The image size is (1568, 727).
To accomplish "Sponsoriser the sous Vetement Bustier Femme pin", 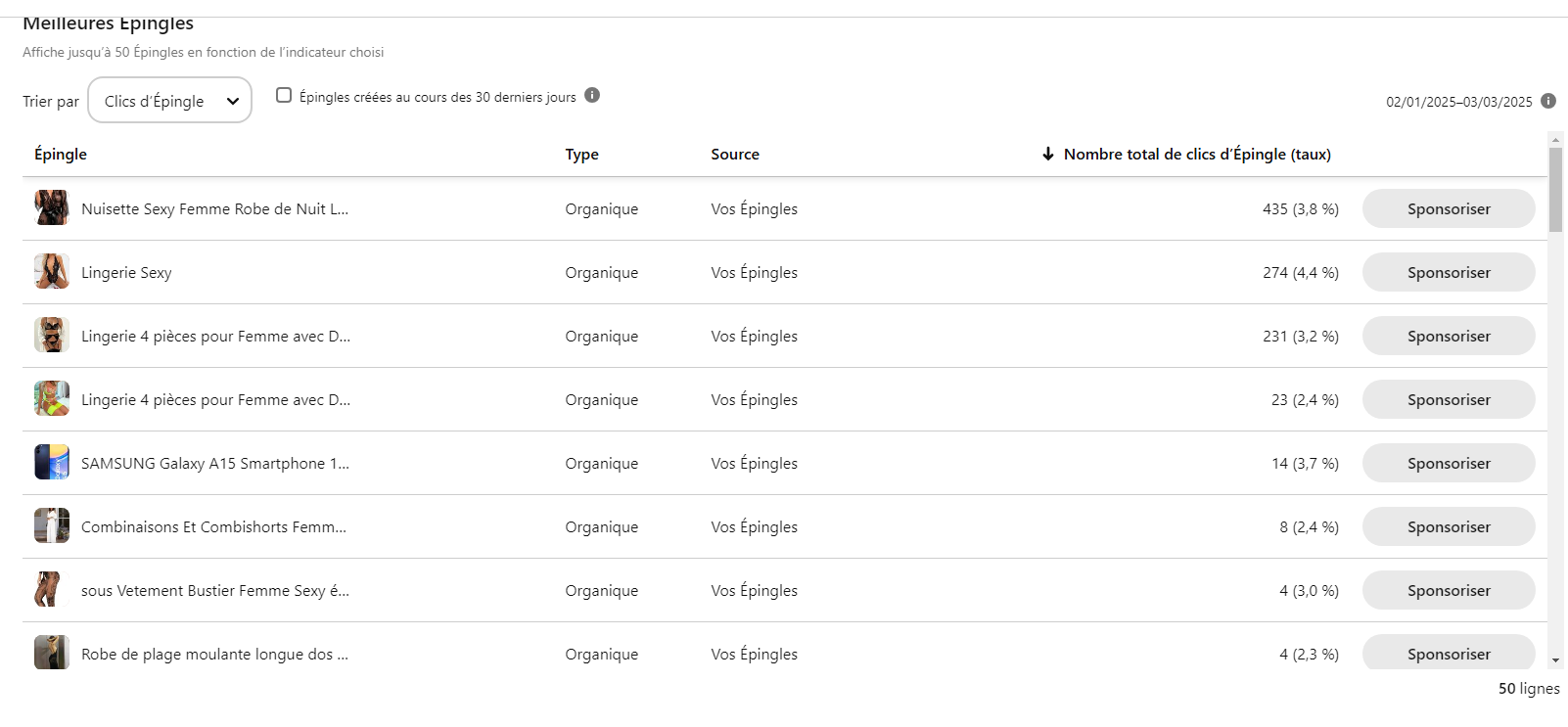I will point(1449,590).
